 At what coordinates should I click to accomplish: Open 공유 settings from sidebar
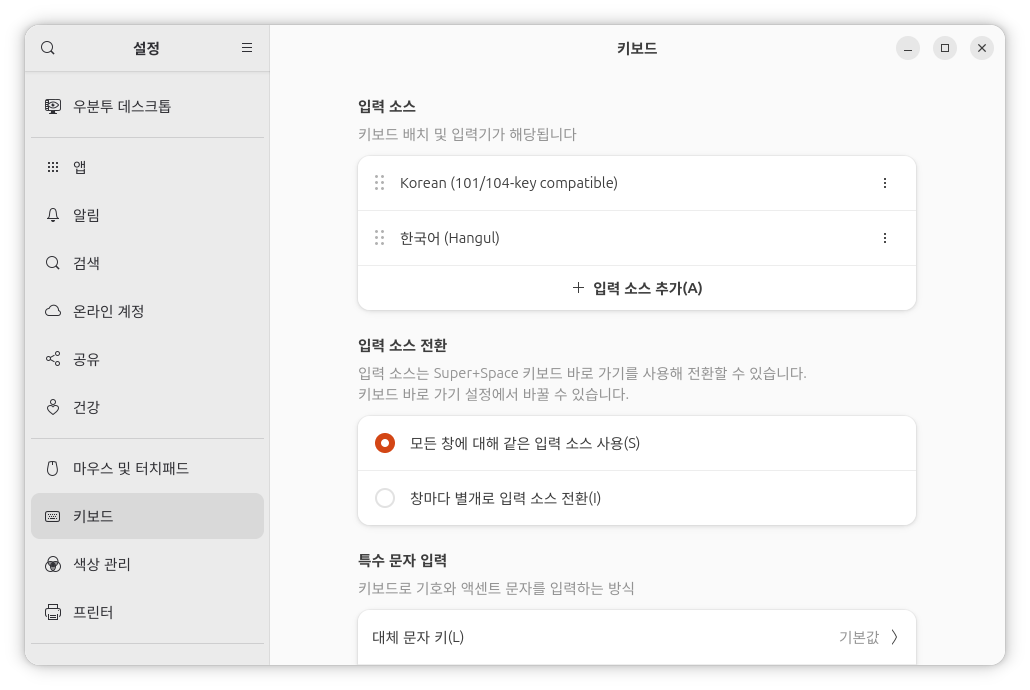coord(86,359)
